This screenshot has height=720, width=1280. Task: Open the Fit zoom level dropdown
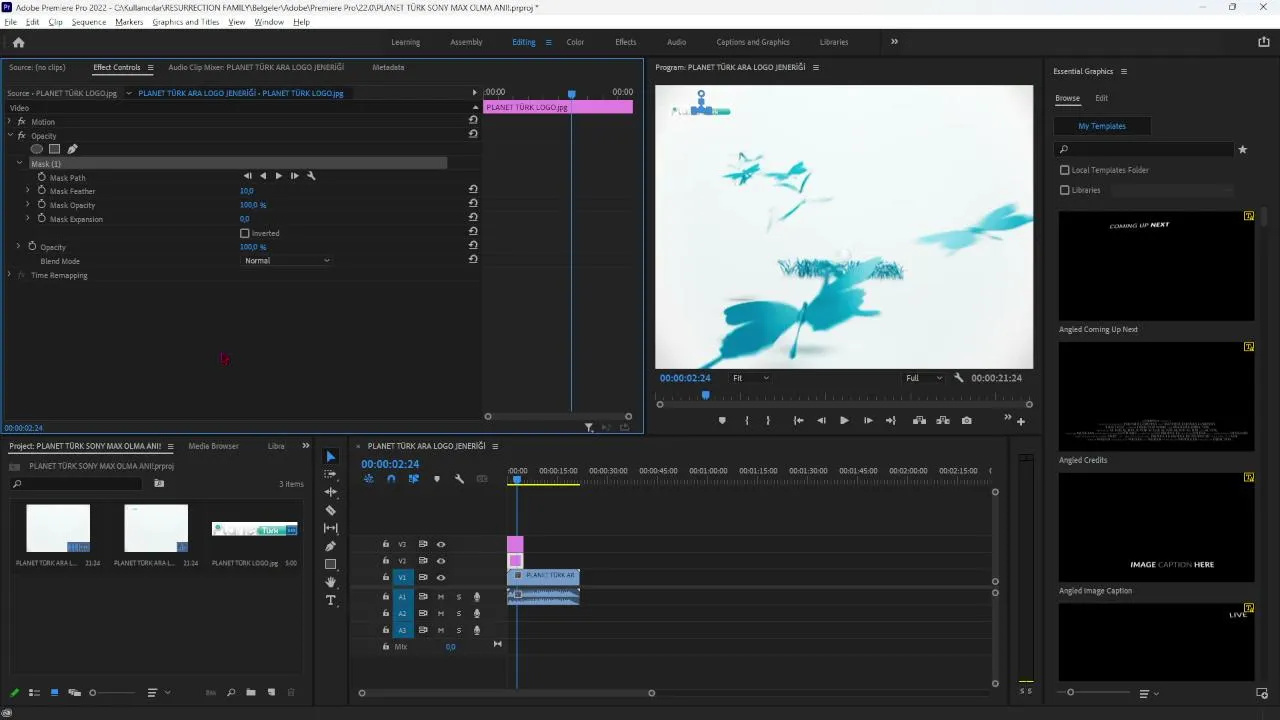(750, 378)
